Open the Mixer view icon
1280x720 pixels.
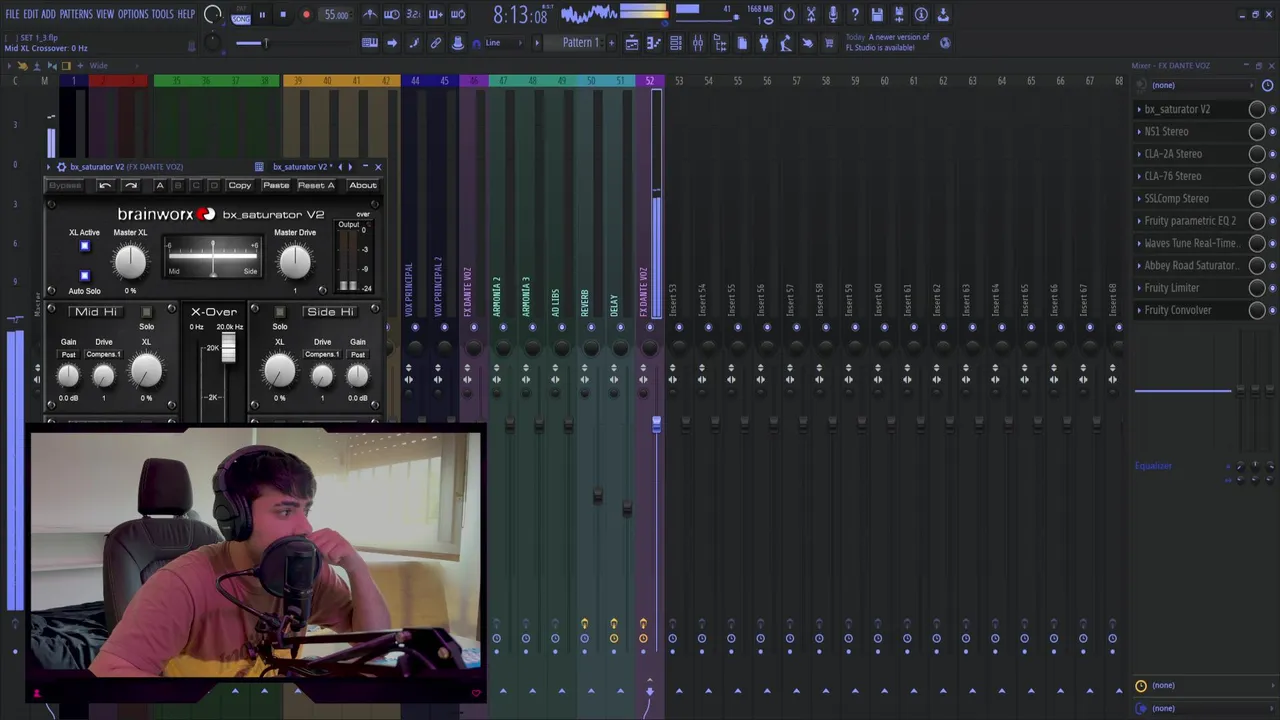(698, 43)
